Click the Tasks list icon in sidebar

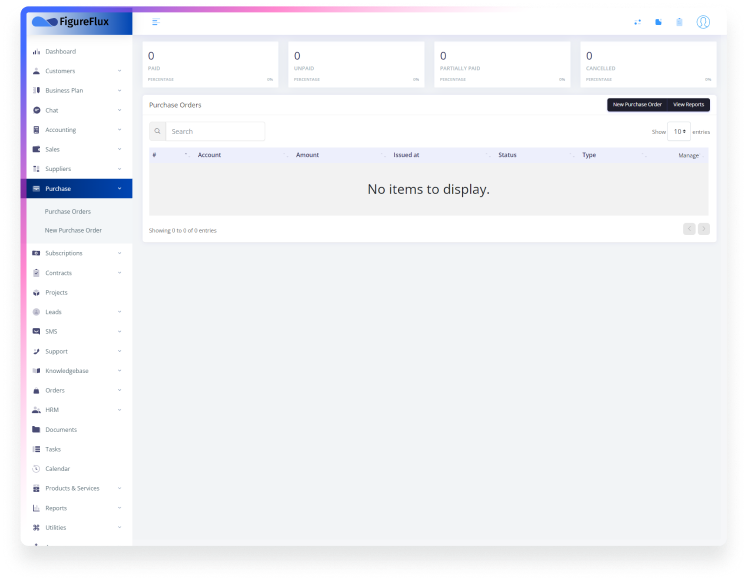(x=36, y=449)
